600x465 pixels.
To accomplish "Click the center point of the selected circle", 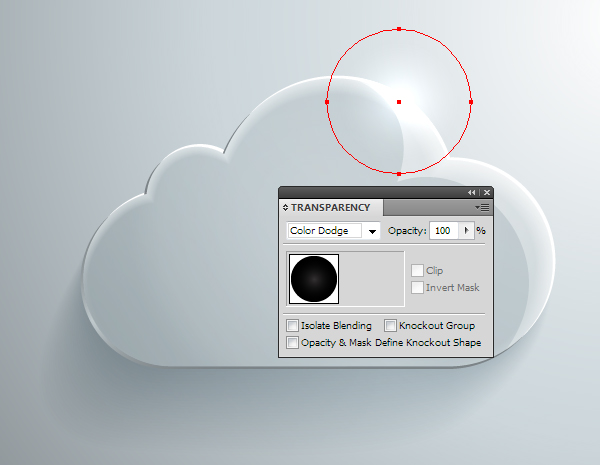I will tap(399, 102).
